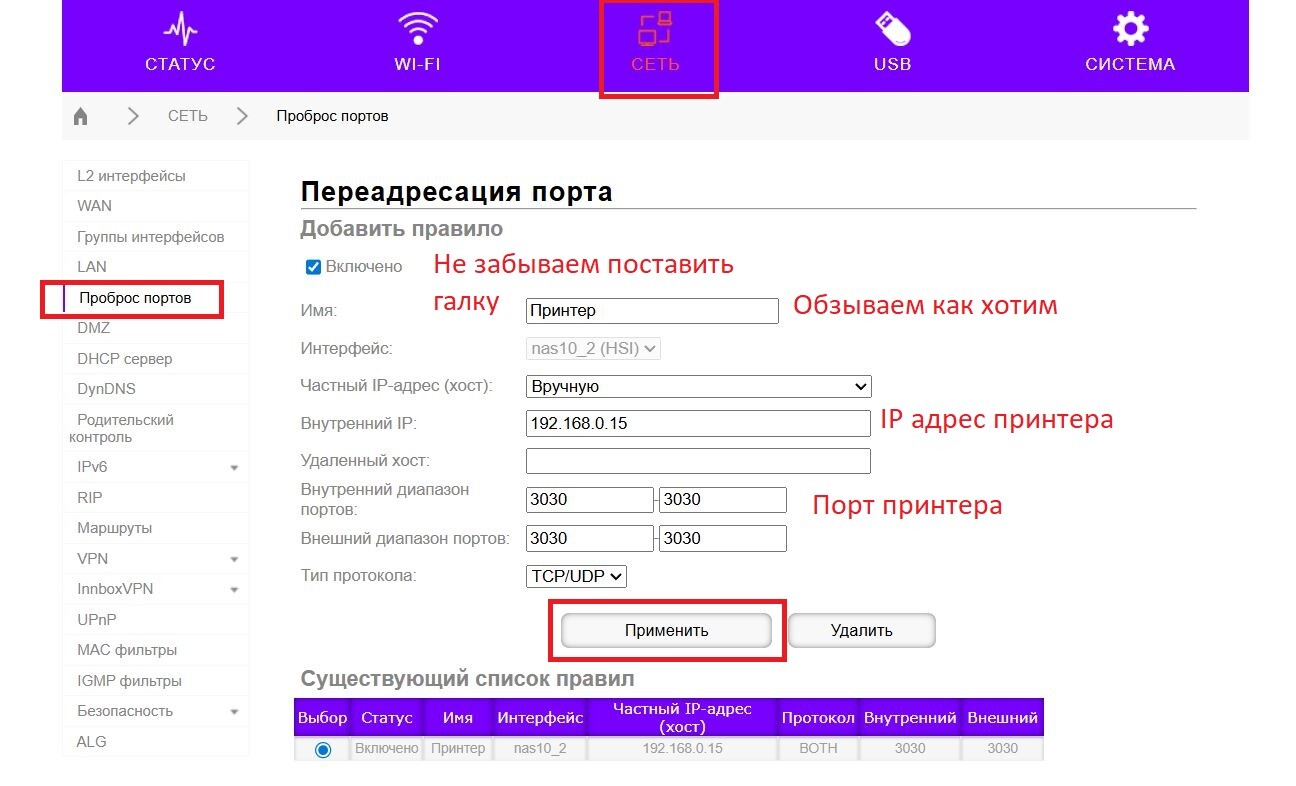Image resolution: width=1296 pixels, height=786 pixels.
Task: Open MAC фильтры in the sidebar
Action: click(127, 650)
